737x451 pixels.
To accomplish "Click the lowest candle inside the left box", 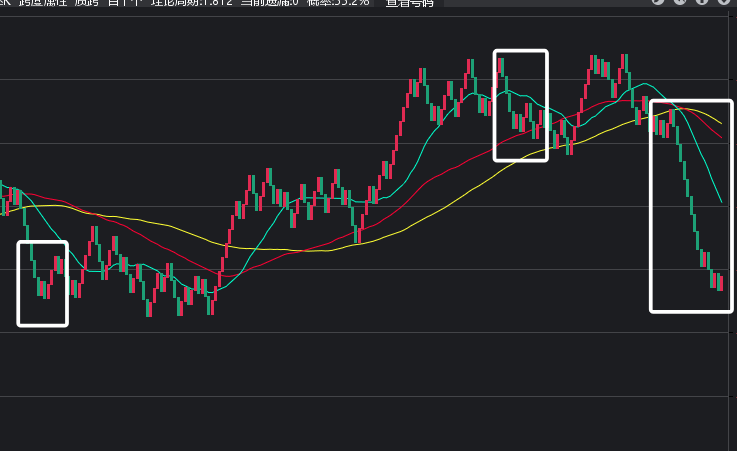I will tap(44, 288).
